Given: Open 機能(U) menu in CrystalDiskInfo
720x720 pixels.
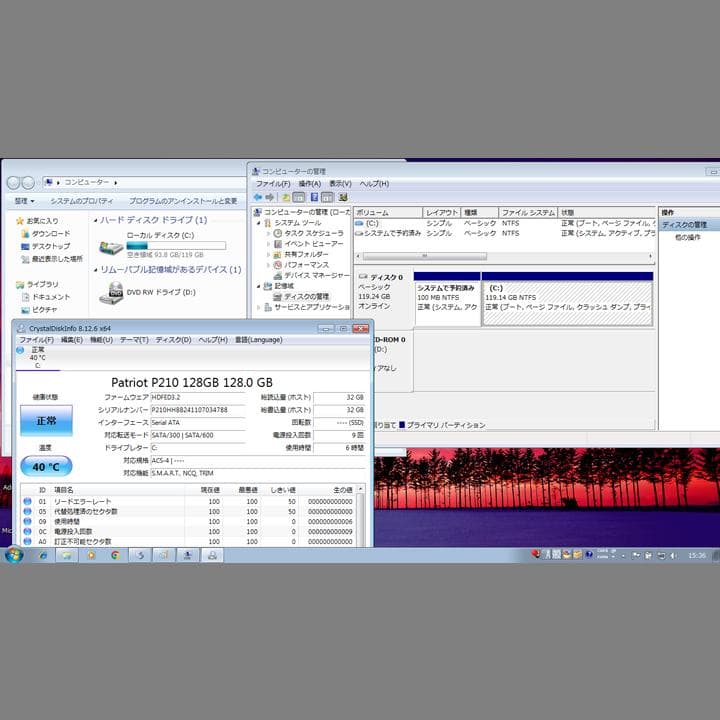Looking at the screenshot, I should pos(101,340).
